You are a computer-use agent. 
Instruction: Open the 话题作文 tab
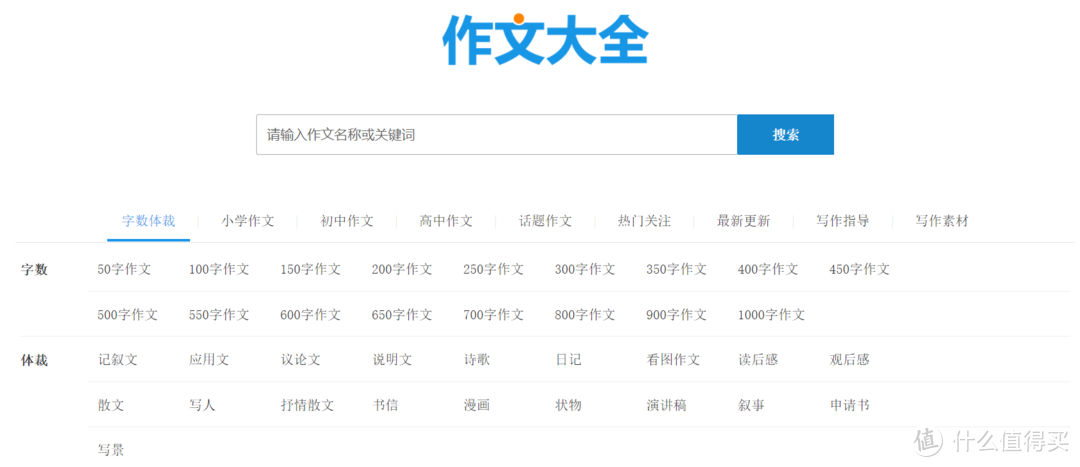click(546, 221)
